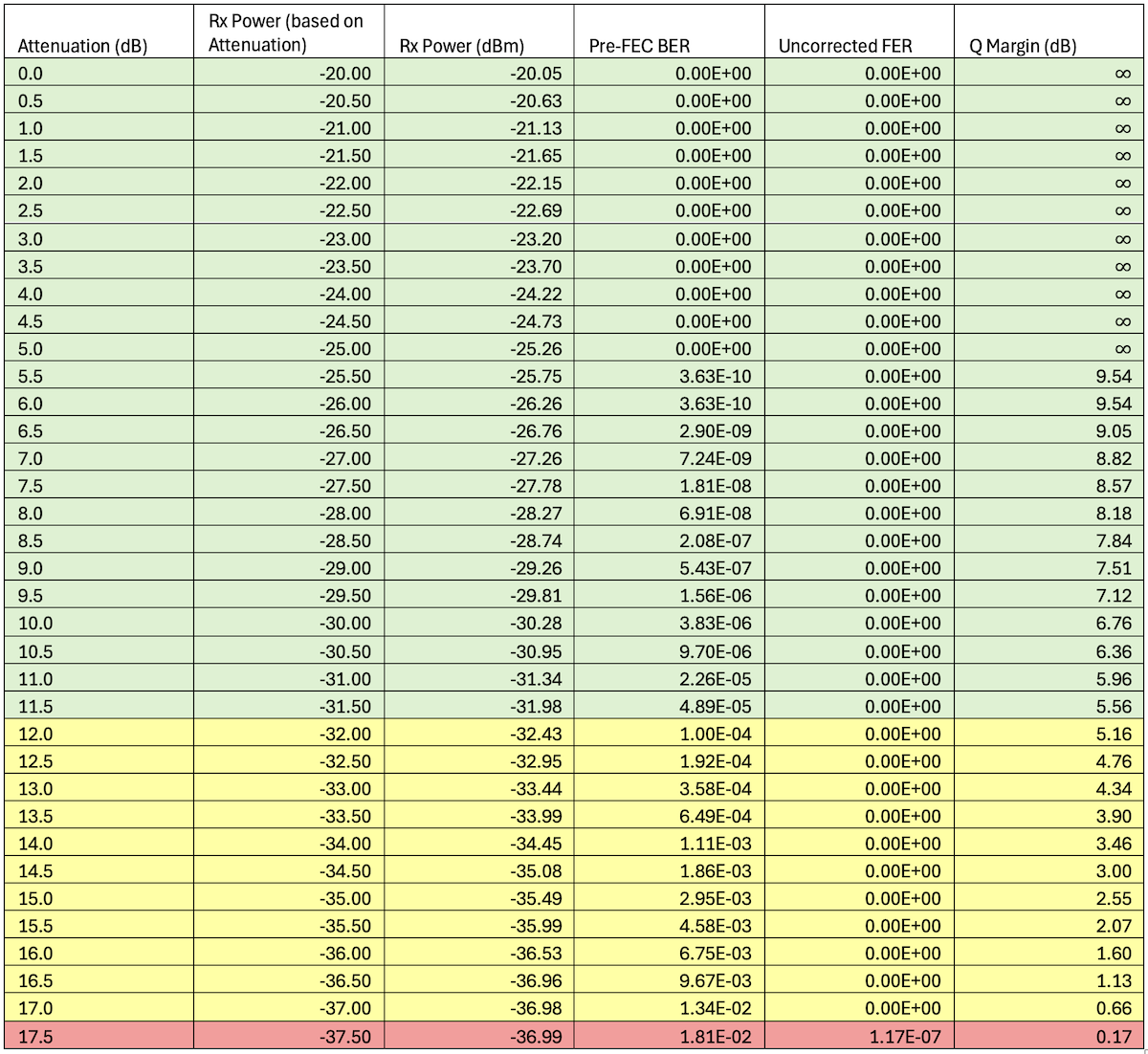Select the 'Pre-FEC BER' header cell

coord(670,33)
